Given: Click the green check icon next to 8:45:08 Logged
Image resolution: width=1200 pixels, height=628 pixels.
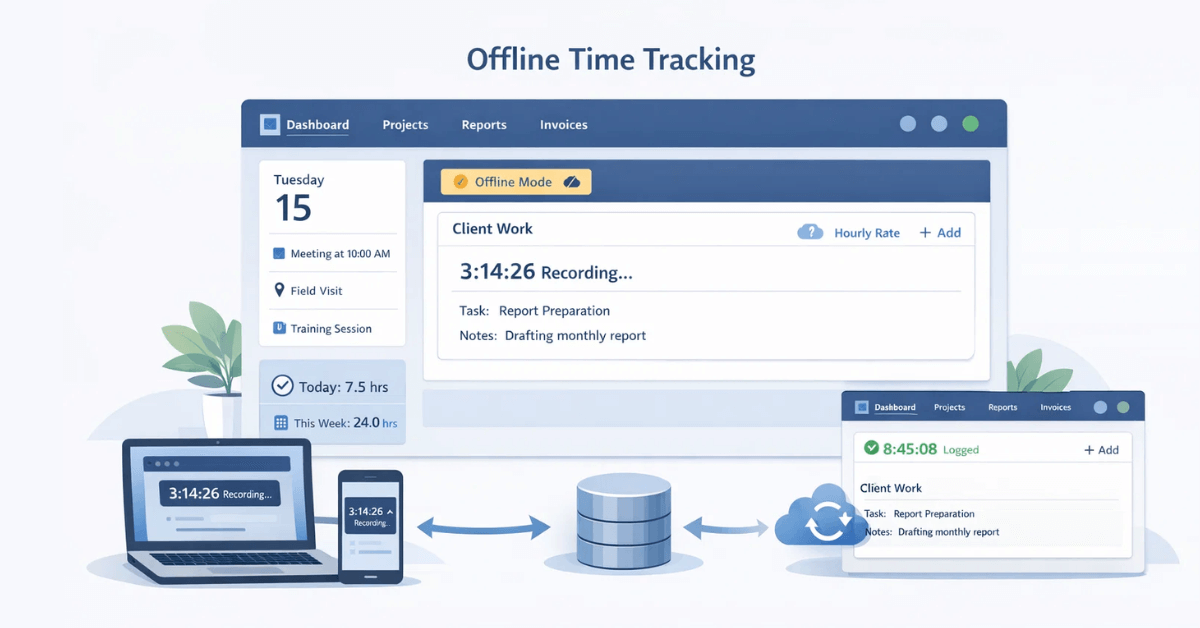Looking at the screenshot, I should click(x=872, y=450).
